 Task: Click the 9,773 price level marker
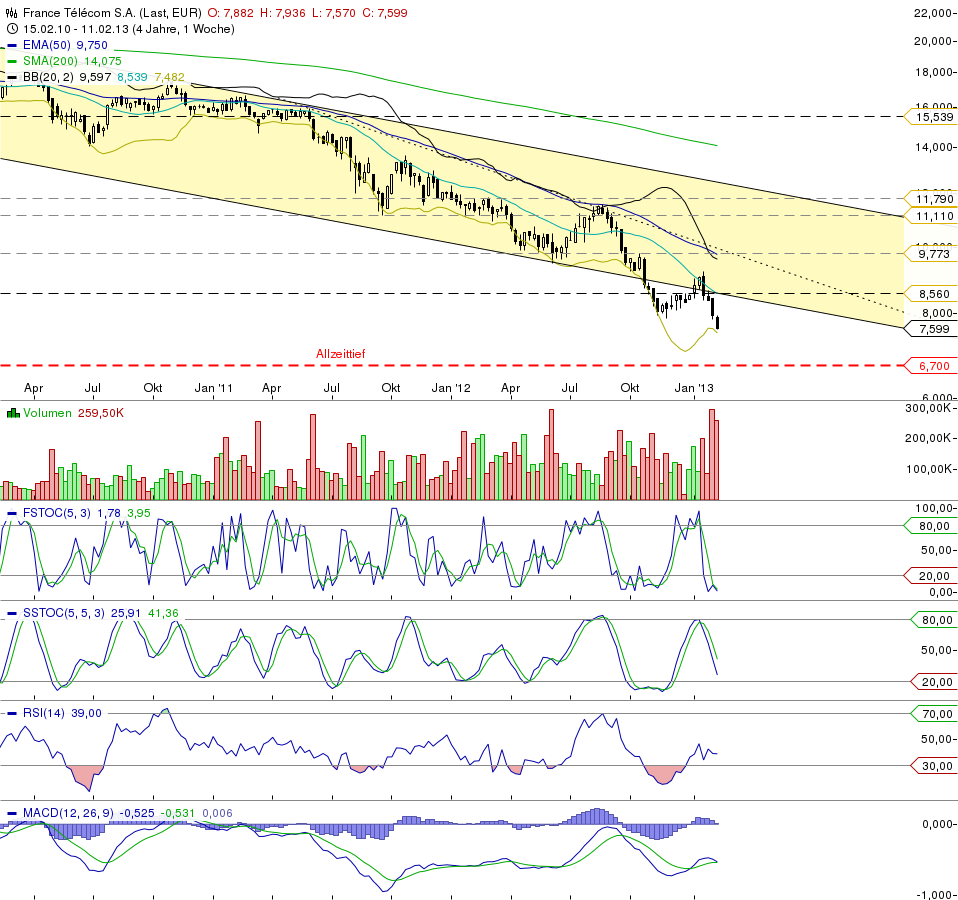tap(929, 254)
